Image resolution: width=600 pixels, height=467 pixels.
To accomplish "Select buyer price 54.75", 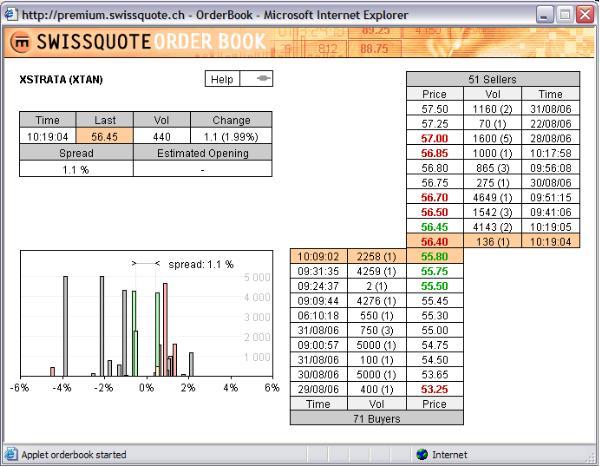I will pyautogui.click(x=435, y=345).
